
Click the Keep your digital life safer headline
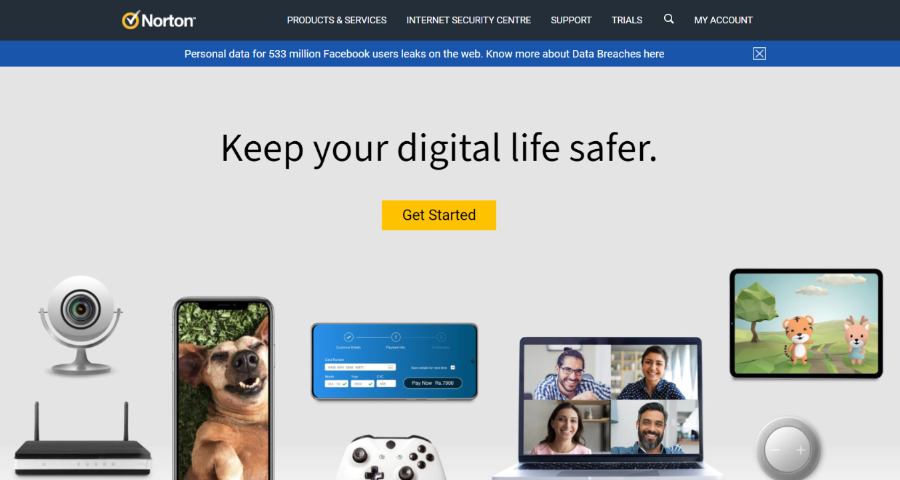click(439, 148)
